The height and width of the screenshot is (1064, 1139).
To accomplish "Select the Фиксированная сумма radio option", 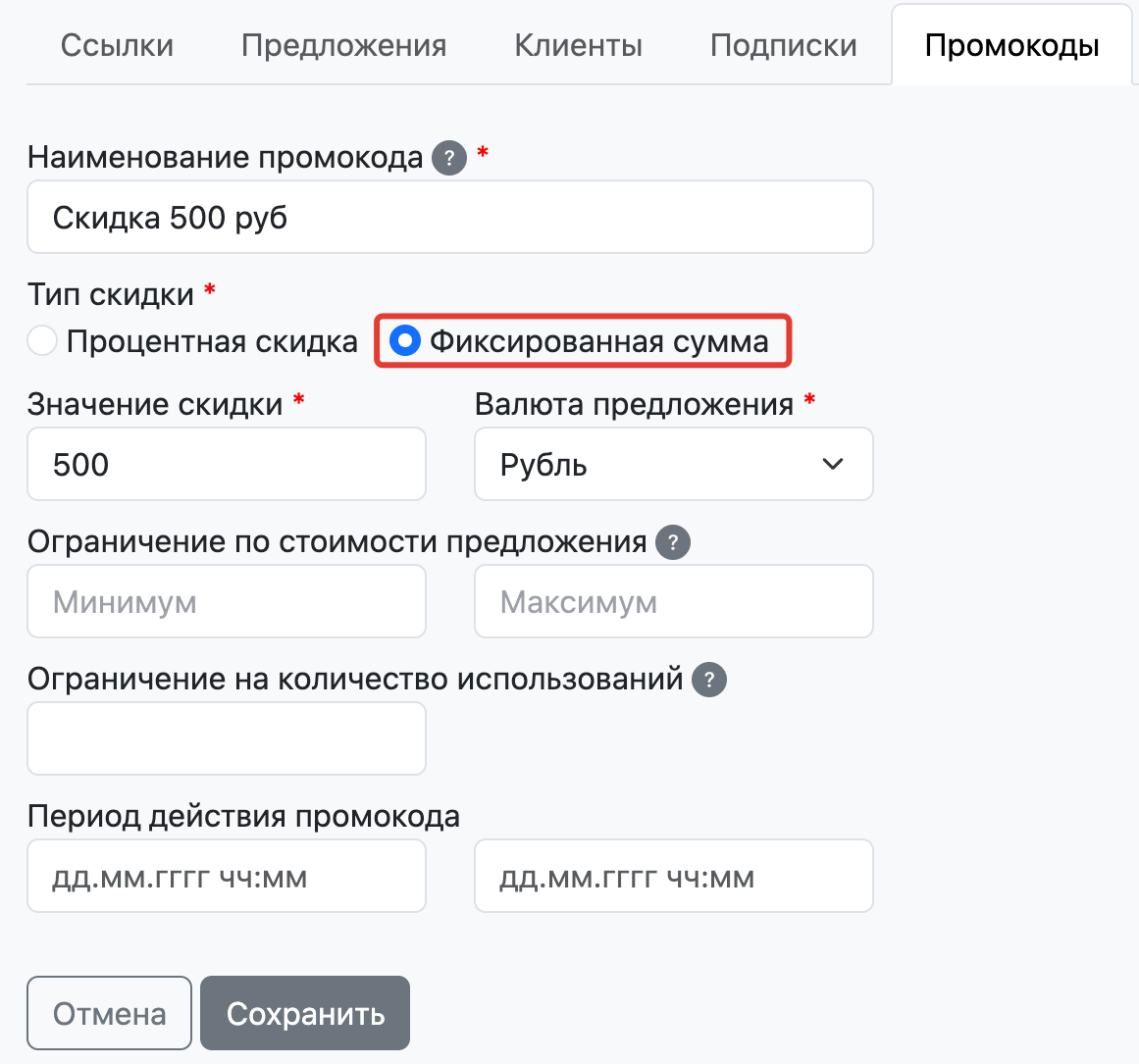I will coord(405,341).
